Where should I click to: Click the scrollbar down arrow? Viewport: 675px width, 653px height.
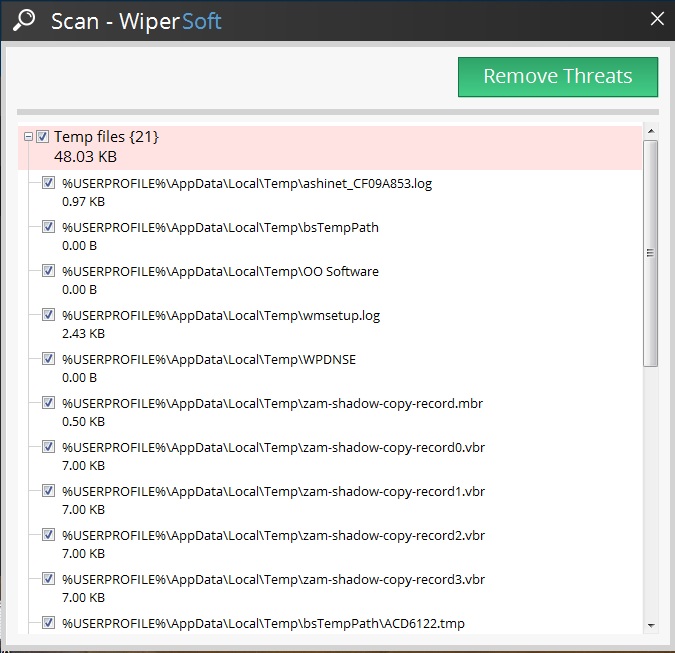click(651, 625)
